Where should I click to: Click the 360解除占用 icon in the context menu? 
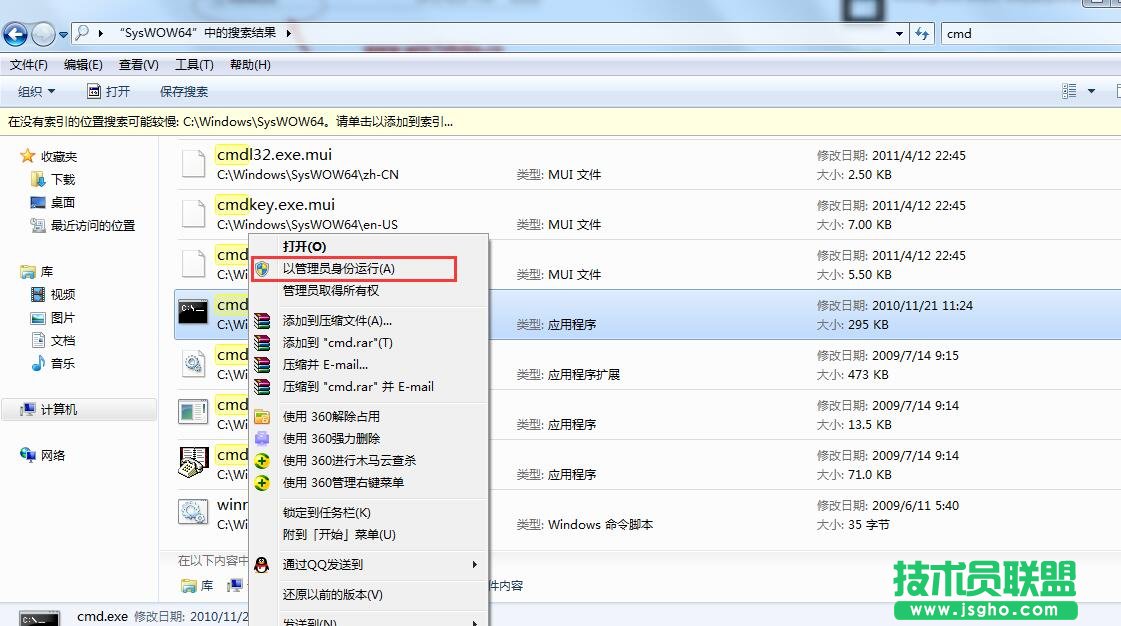click(262, 416)
